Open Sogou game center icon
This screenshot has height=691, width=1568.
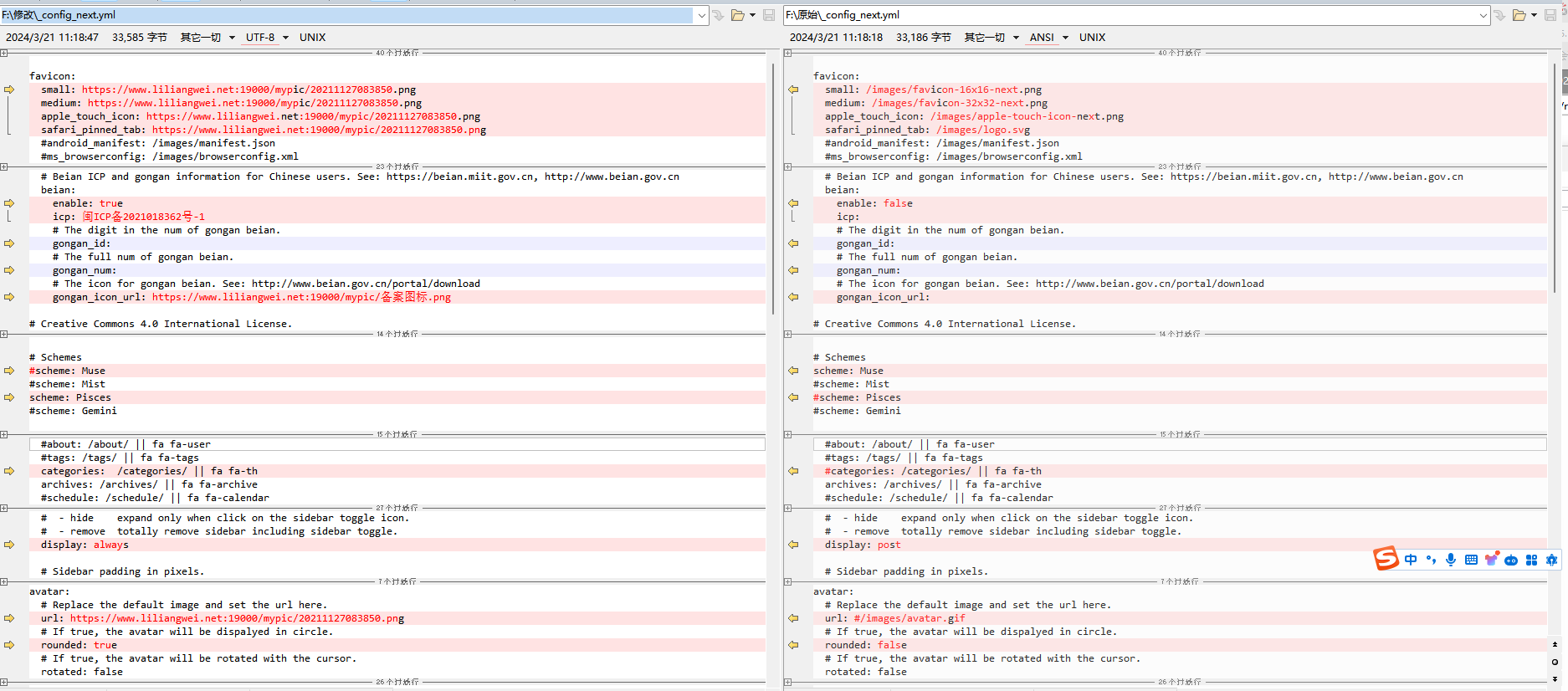(1511, 560)
